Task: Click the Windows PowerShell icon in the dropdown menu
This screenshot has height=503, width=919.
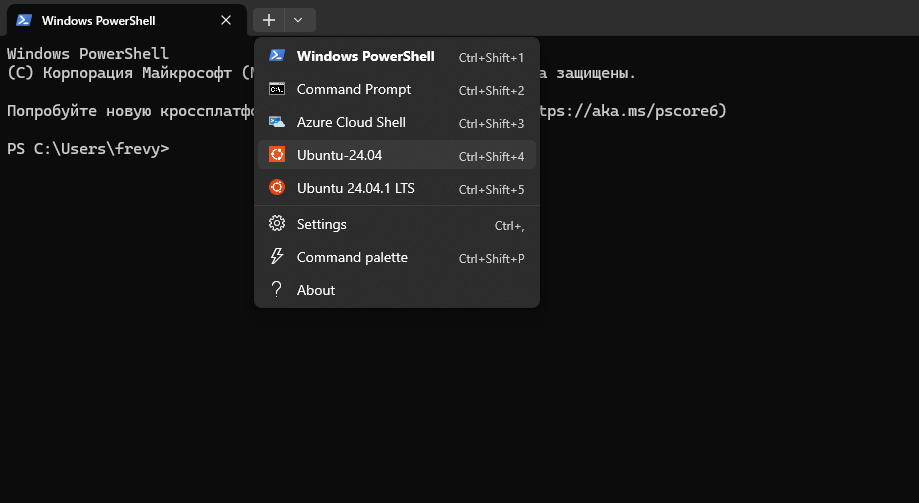Action: (277, 56)
